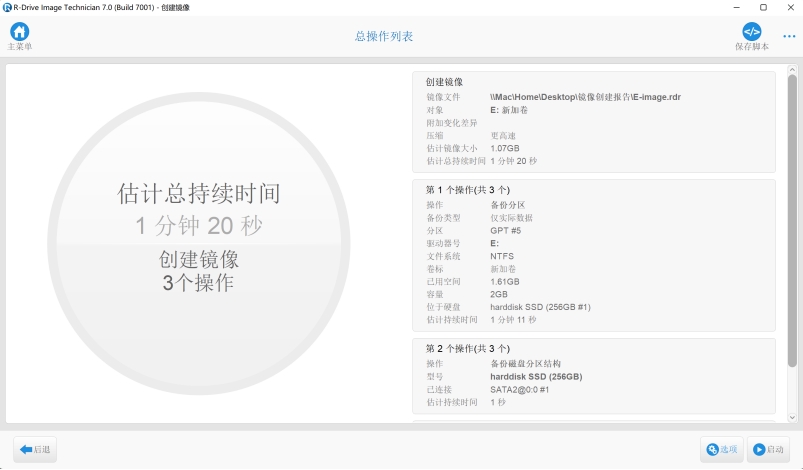Close the R-Drive Image window
803x470 pixels.
[x=790, y=7]
